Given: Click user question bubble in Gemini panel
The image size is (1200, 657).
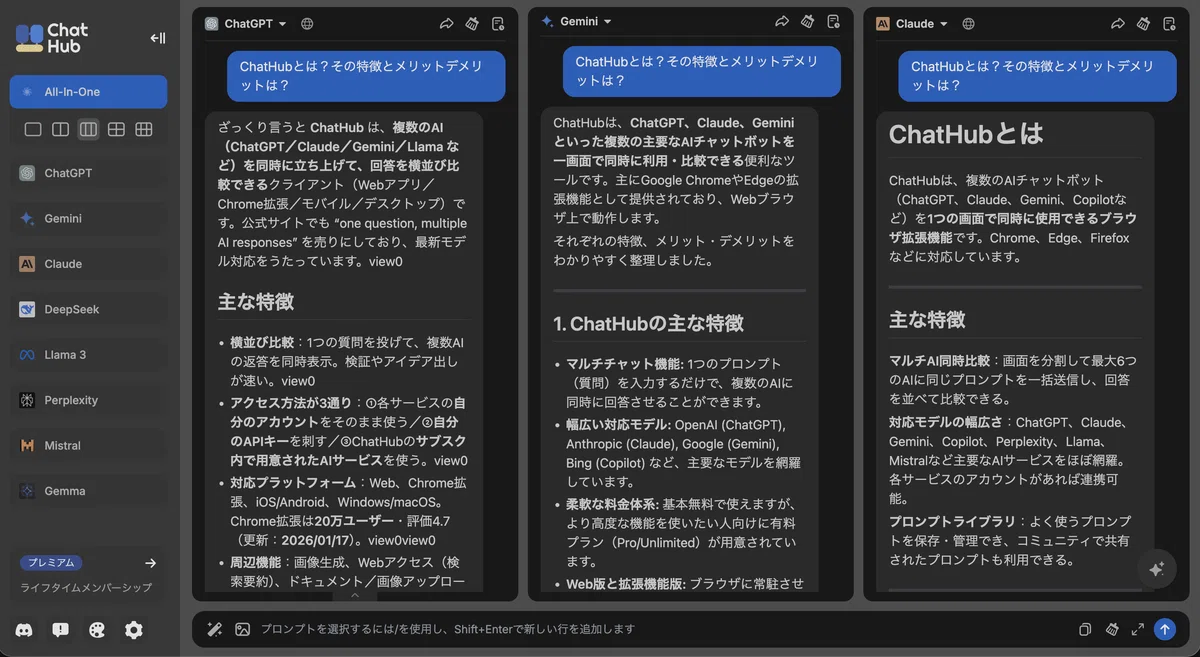Looking at the screenshot, I should [x=701, y=71].
